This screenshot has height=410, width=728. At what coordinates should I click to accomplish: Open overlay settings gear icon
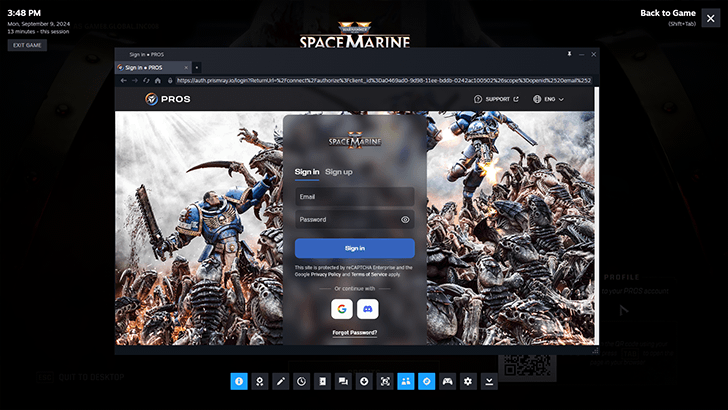point(468,381)
